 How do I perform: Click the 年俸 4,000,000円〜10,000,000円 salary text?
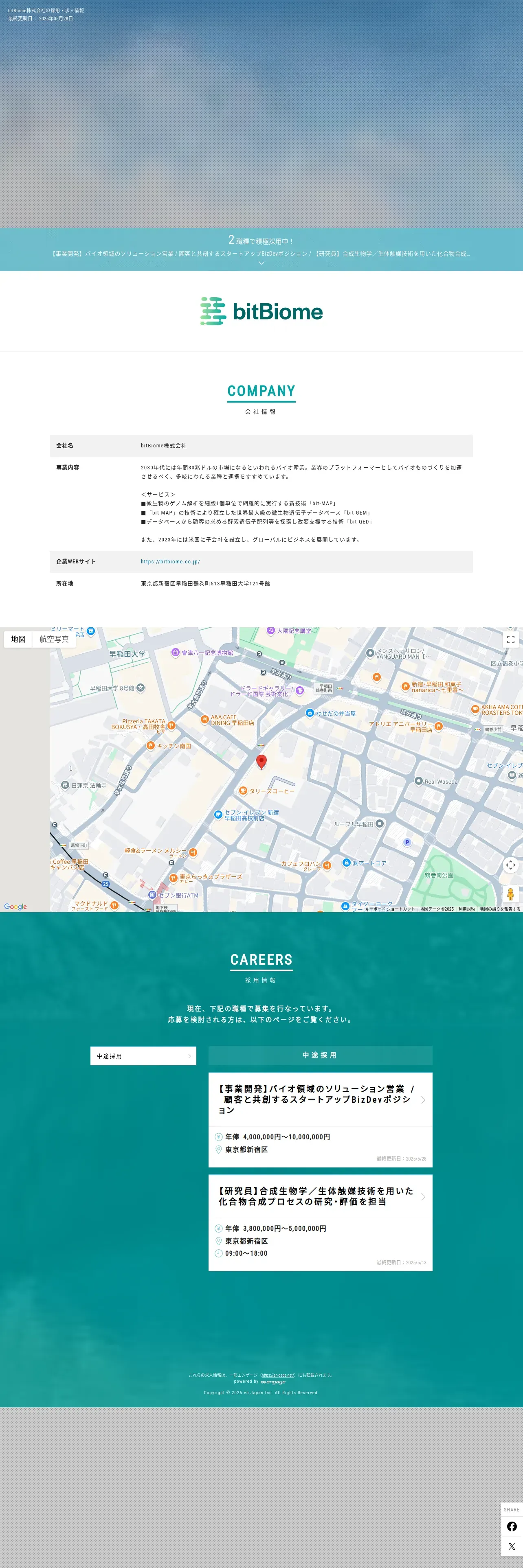278,1137
